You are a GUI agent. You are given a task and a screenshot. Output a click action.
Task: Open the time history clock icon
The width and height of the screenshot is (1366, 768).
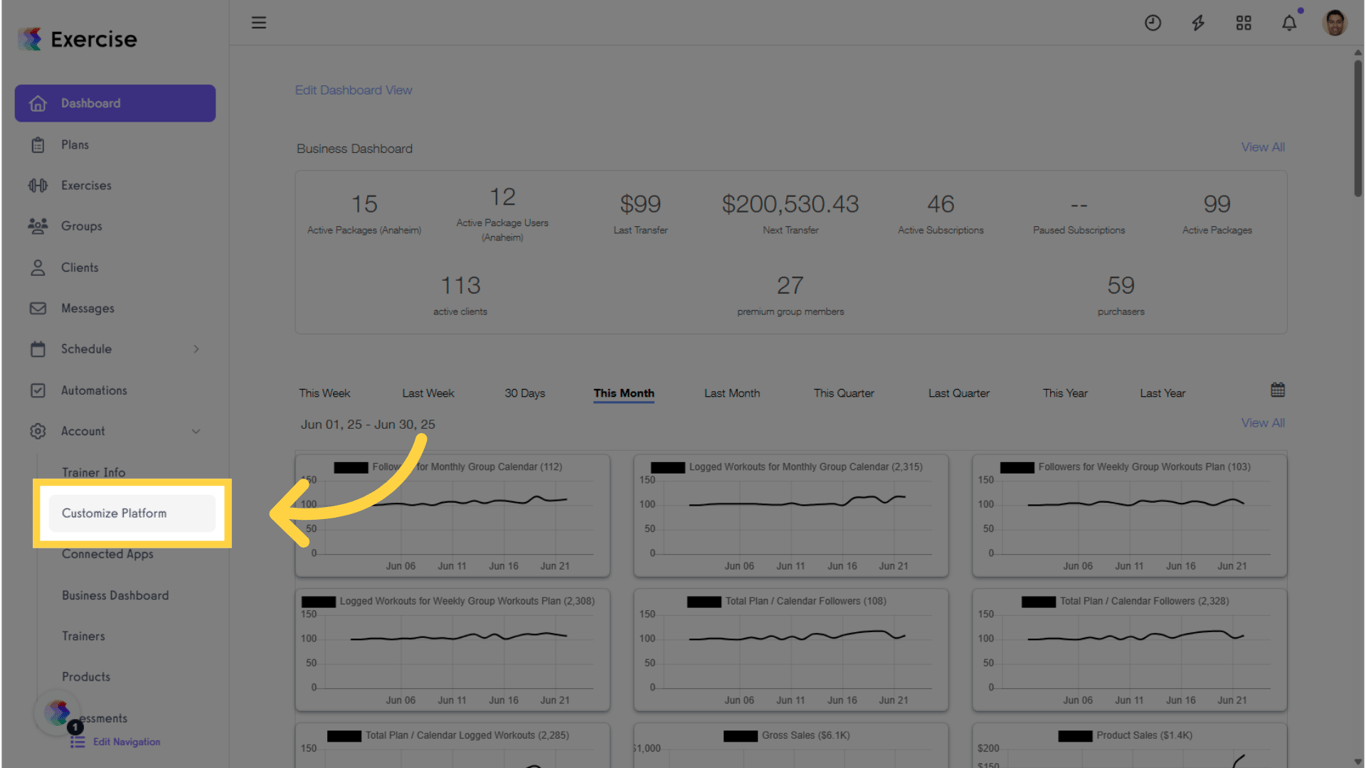pyautogui.click(x=1153, y=22)
